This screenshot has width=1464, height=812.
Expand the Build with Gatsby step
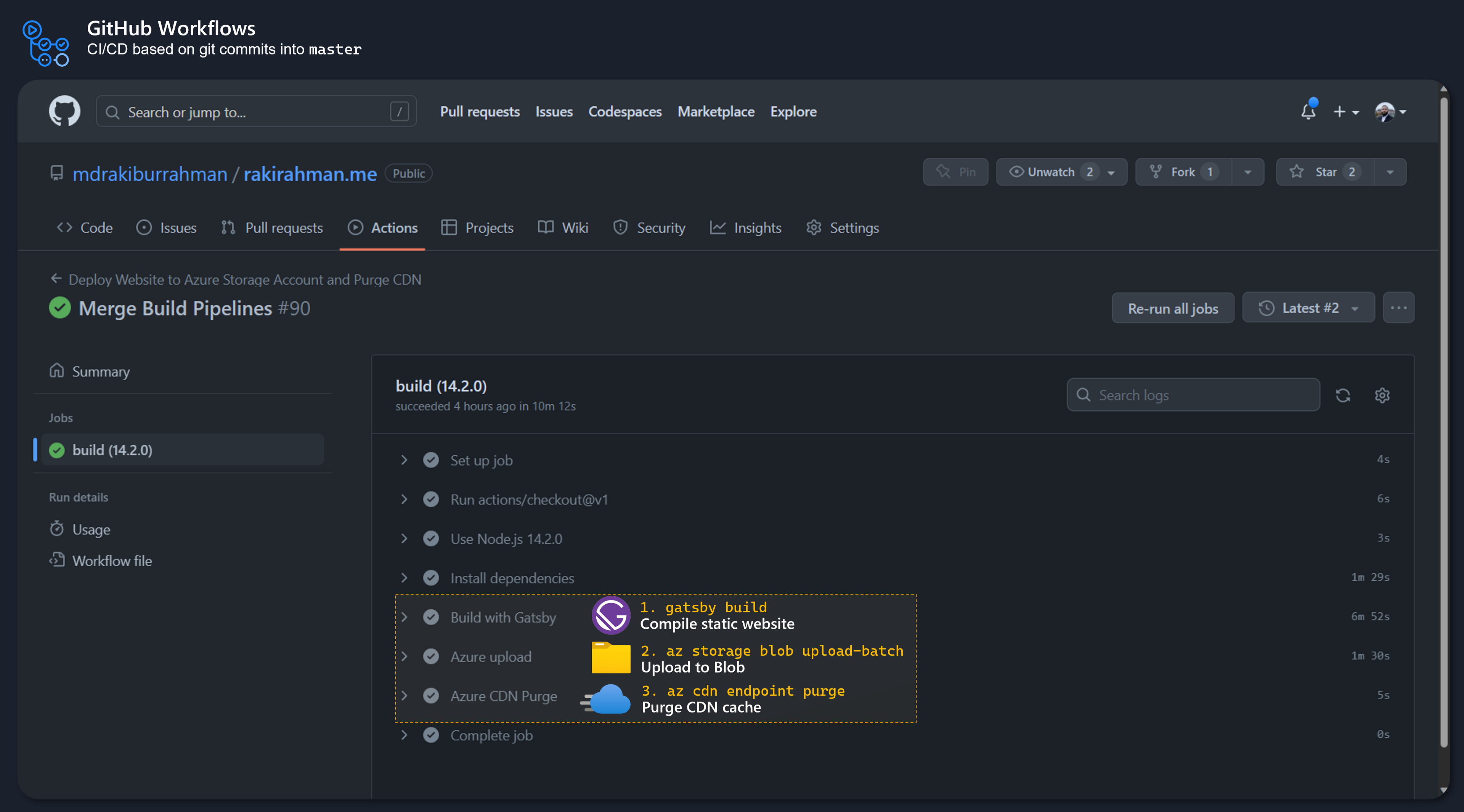click(x=404, y=617)
